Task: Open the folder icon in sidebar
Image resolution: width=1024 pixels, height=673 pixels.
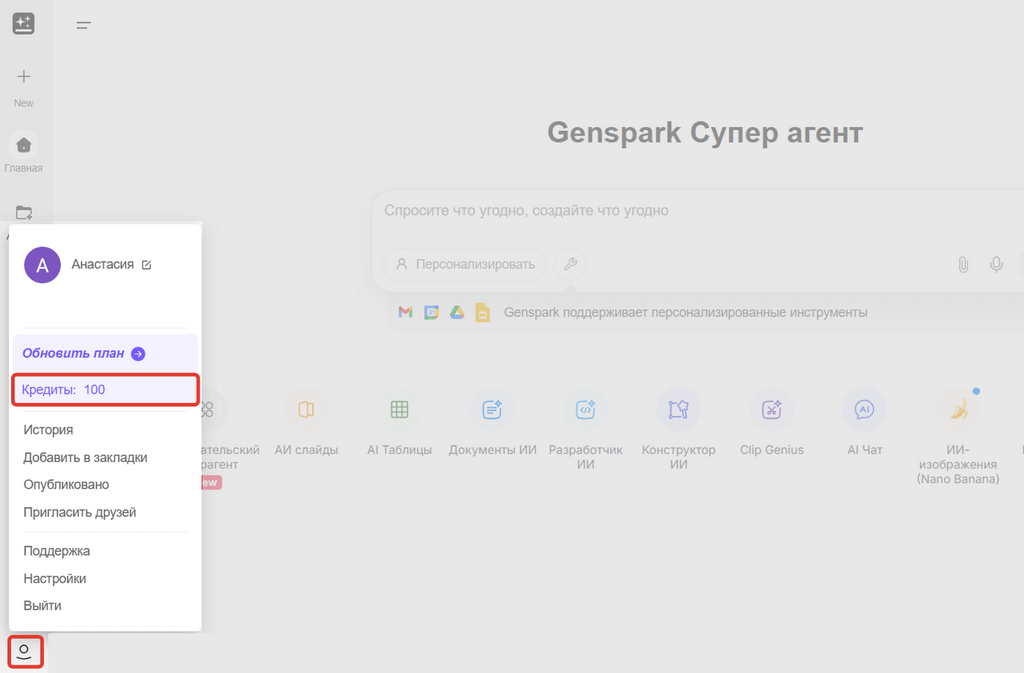Action: (x=24, y=213)
